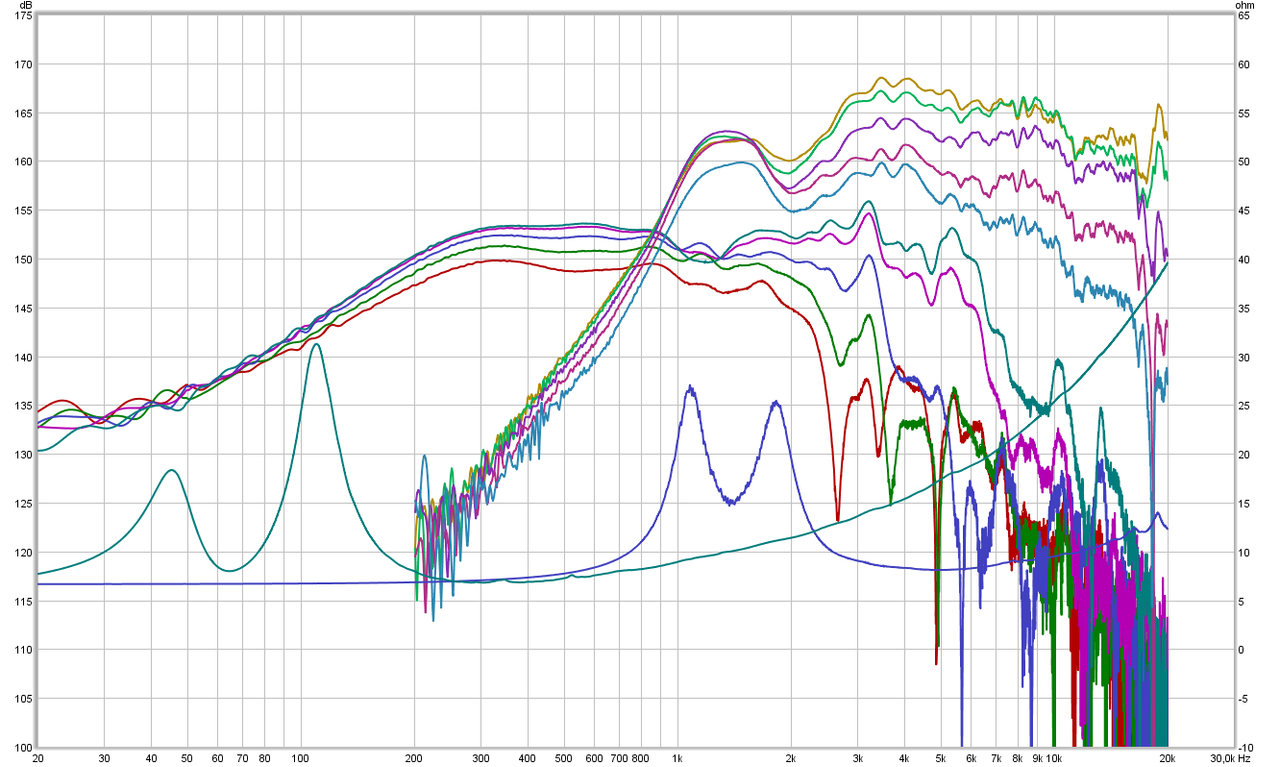The width and height of the screenshot is (1280, 767).
Task: Select the 55 tick on the ohm axis
Action: pos(1245,114)
